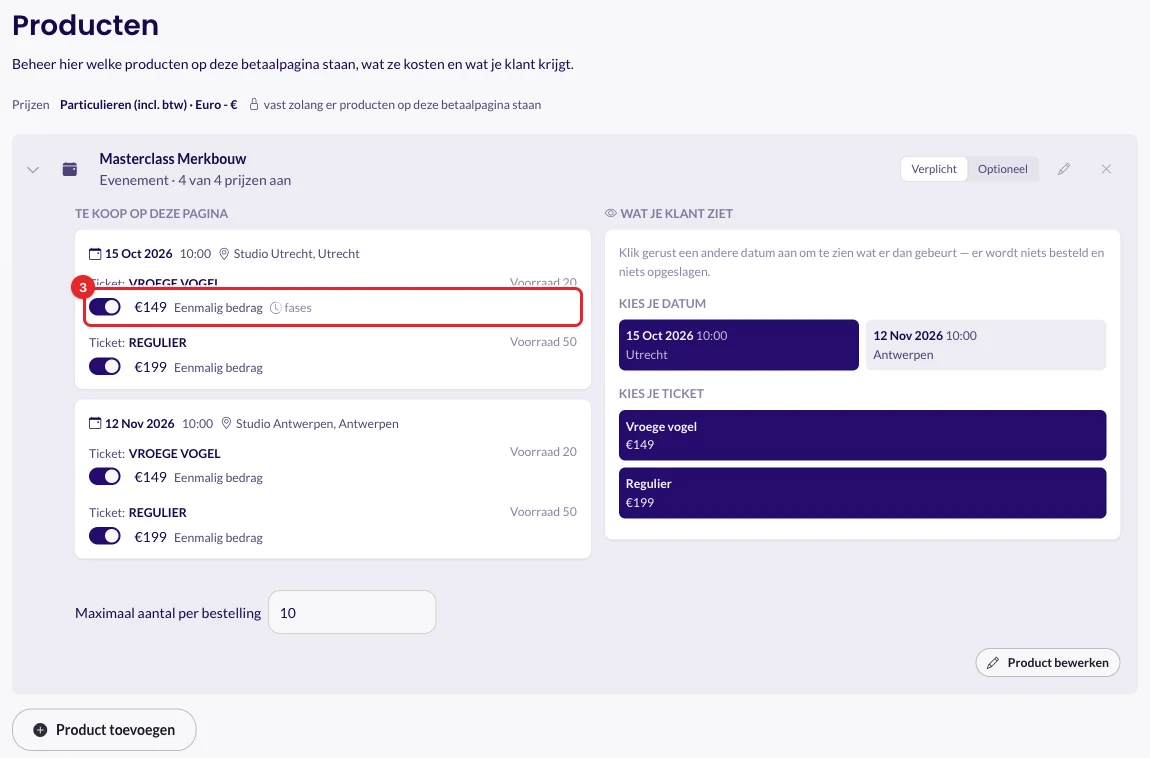Image resolution: width=1150 pixels, height=758 pixels.
Task: Click the pencil icon in Product bewerken
Action: coord(993,663)
